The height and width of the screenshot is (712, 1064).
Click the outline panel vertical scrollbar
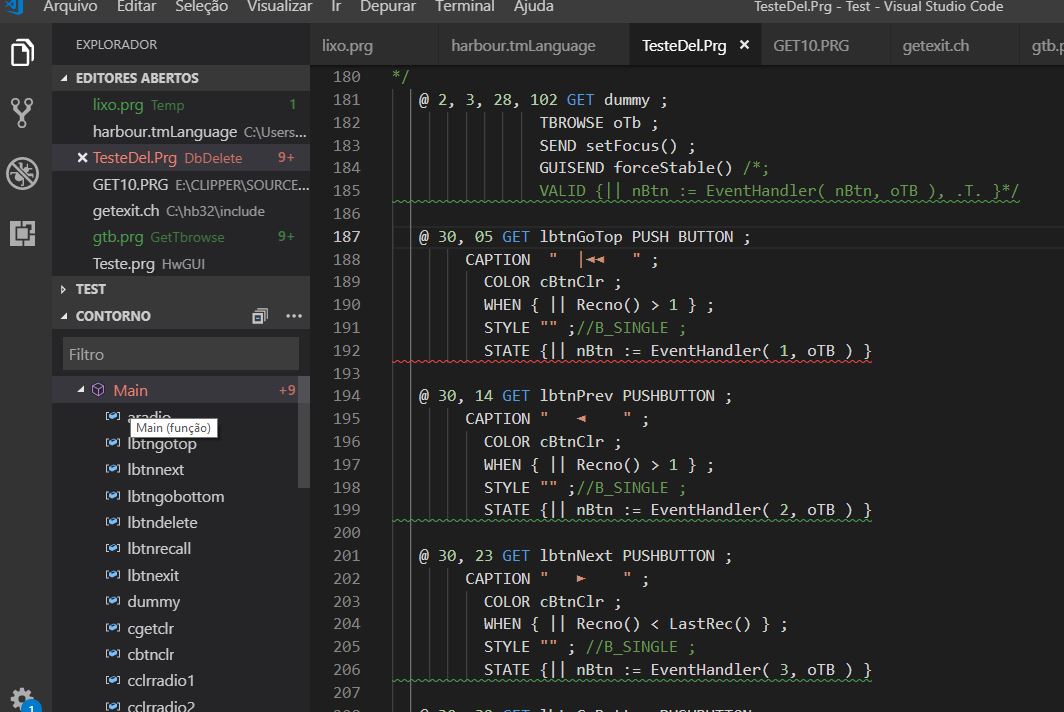(x=304, y=430)
